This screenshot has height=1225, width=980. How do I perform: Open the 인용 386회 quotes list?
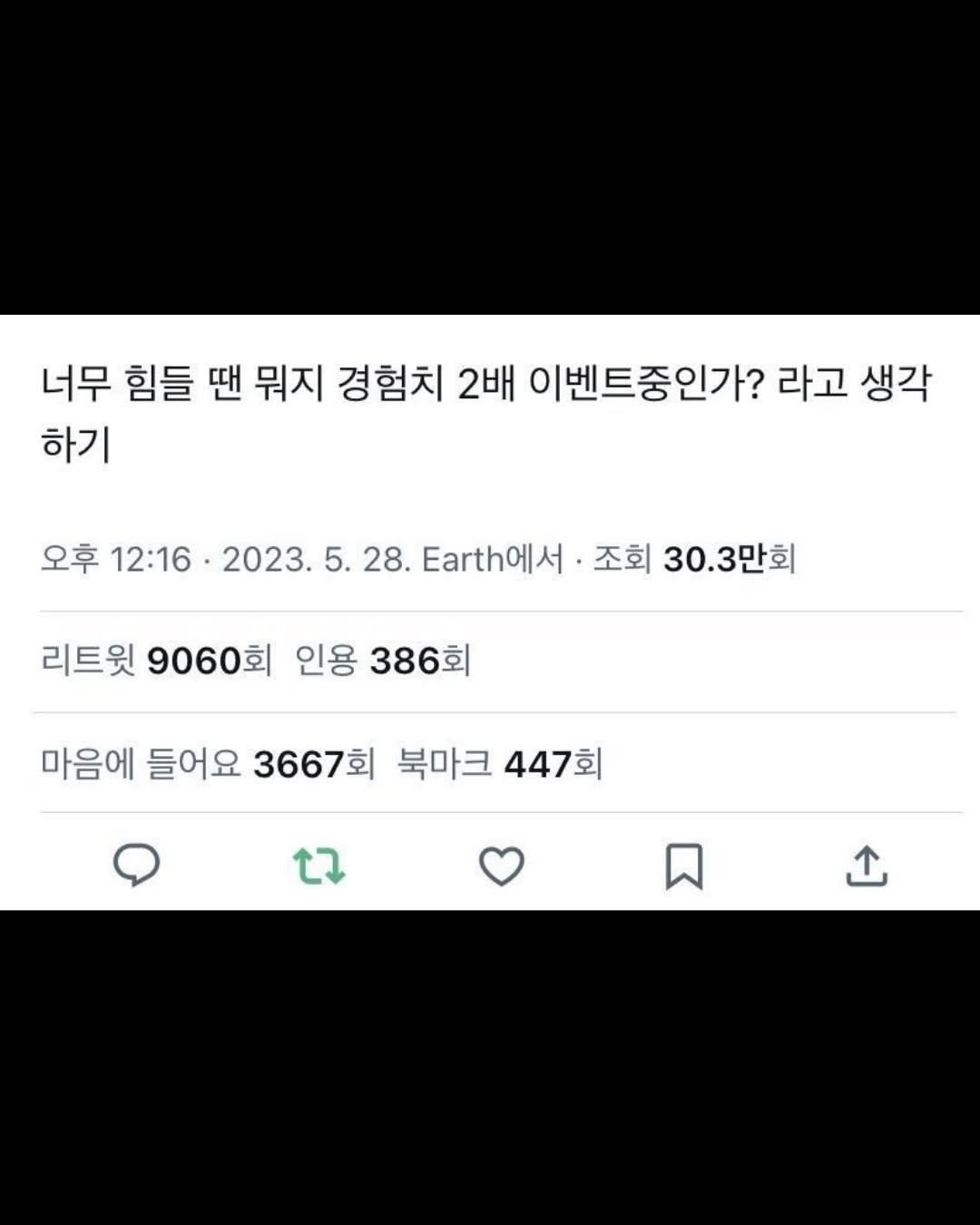click(383, 661)
